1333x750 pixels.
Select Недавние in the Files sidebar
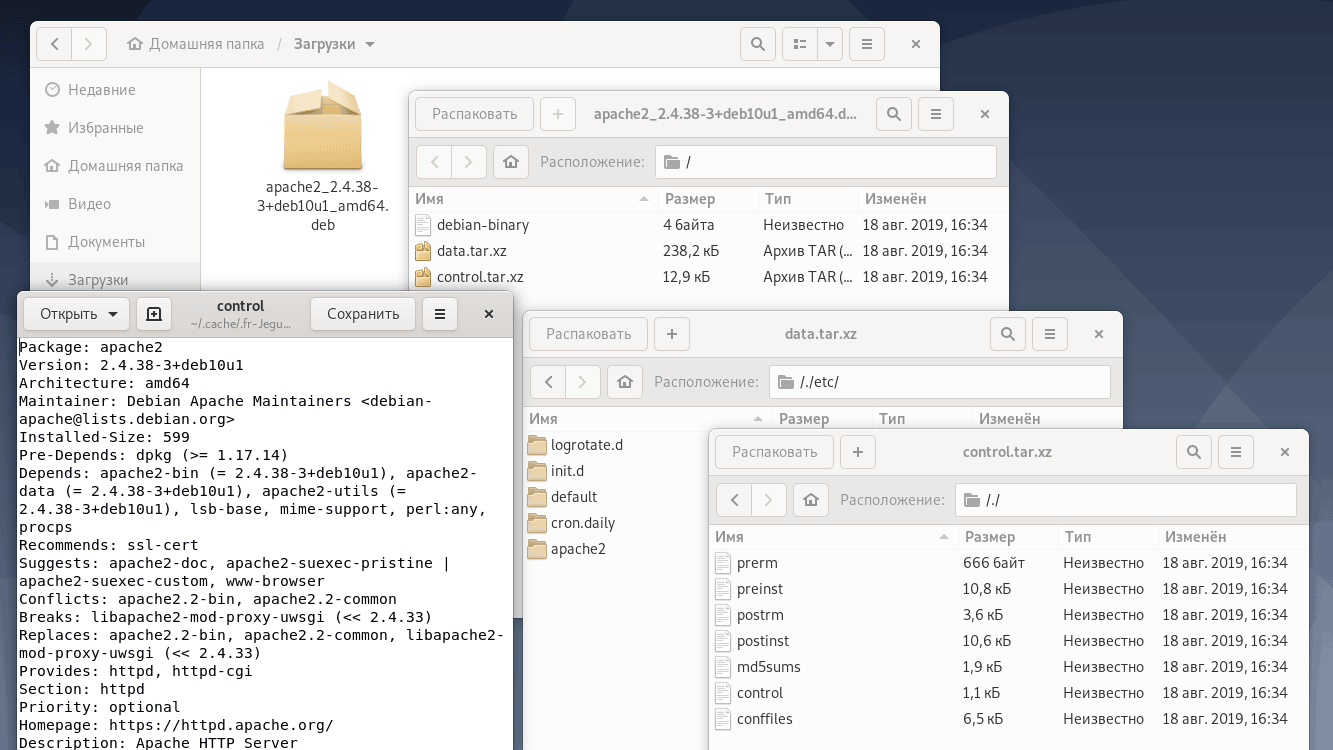(x=101, y=90)
